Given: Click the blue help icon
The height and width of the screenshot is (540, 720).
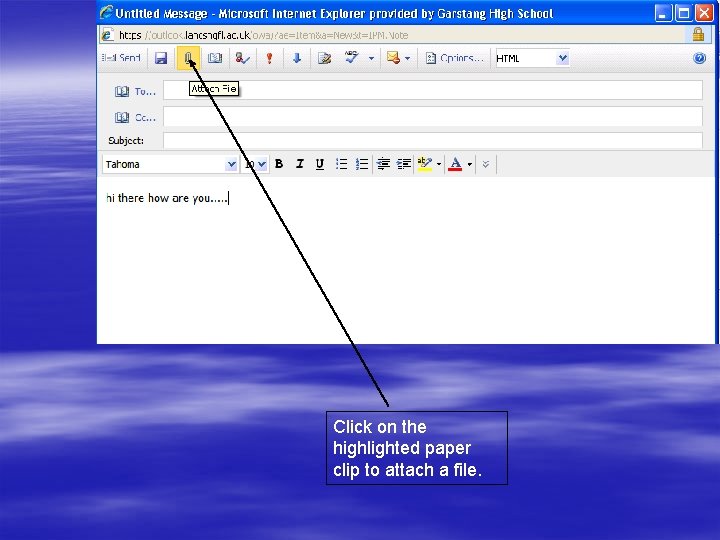Looking at the screenshot, I should [x=699, y=58].
